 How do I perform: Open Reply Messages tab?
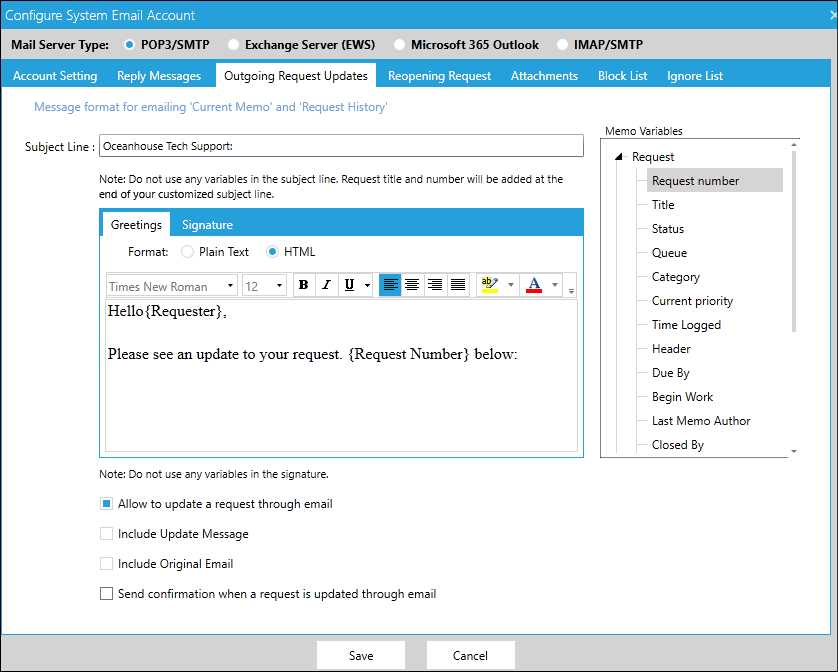(159, 76)
